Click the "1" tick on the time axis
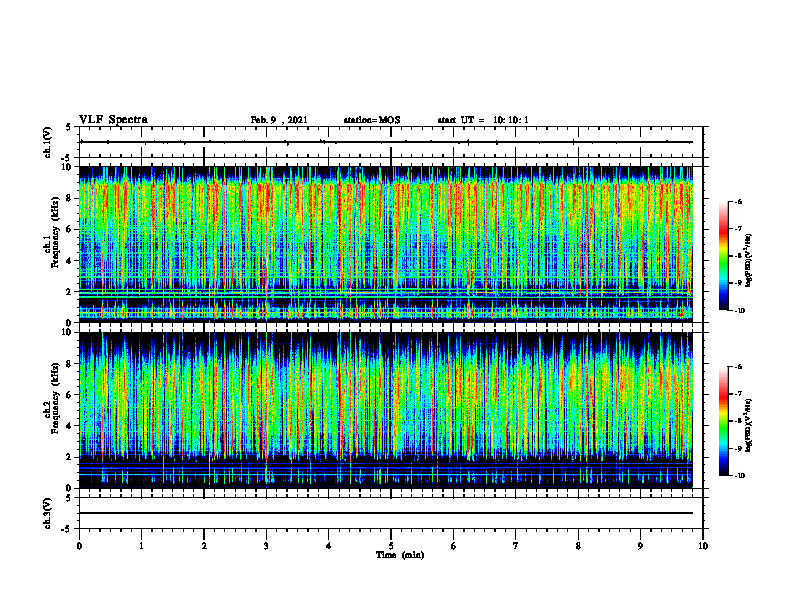The width and height of the screenshot is (792, 612). (141, 546)
